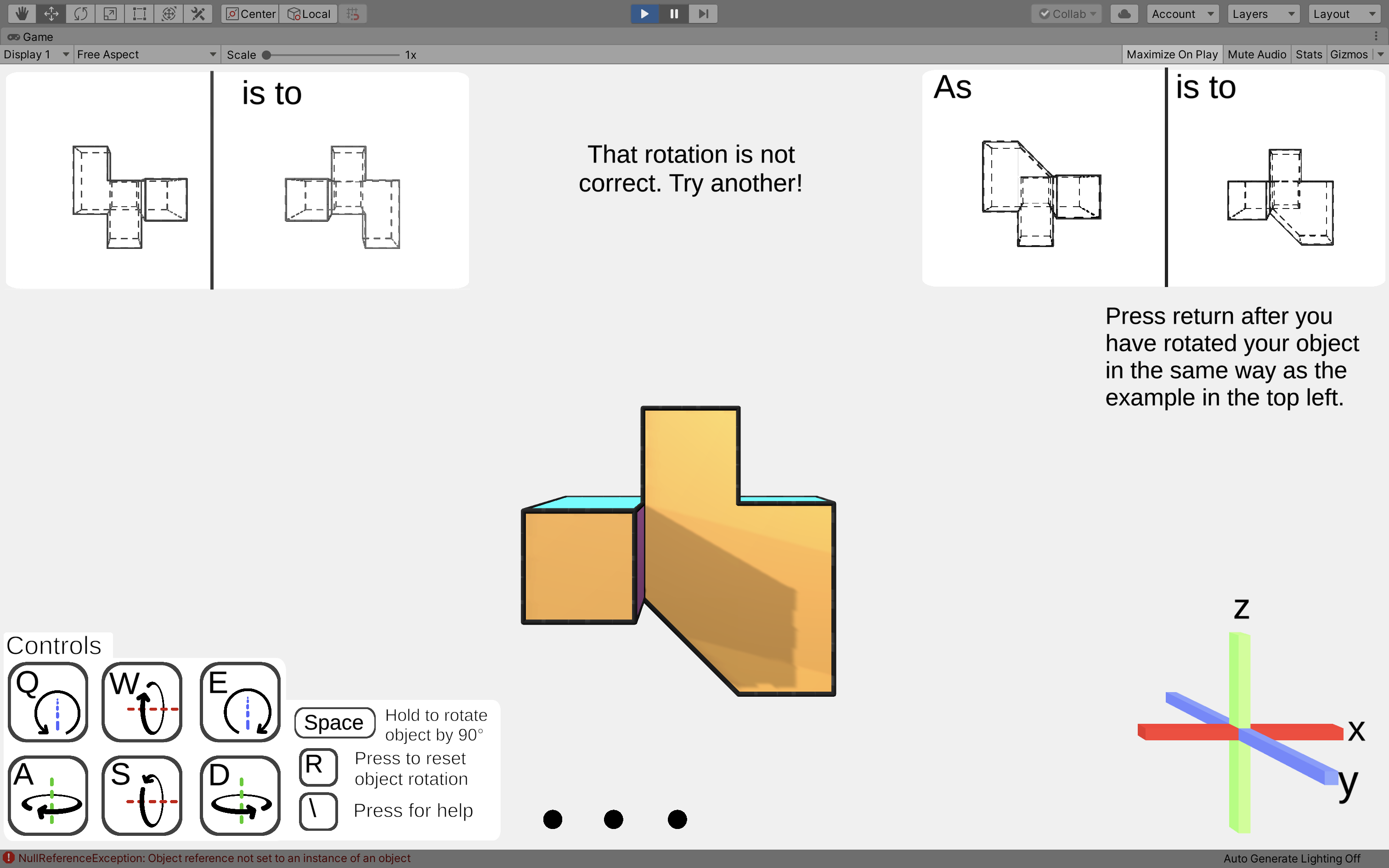This screenshot has width=1389, height=868.
Task: Select the Rect Transform tool
Action: click(x=139, y=13)
